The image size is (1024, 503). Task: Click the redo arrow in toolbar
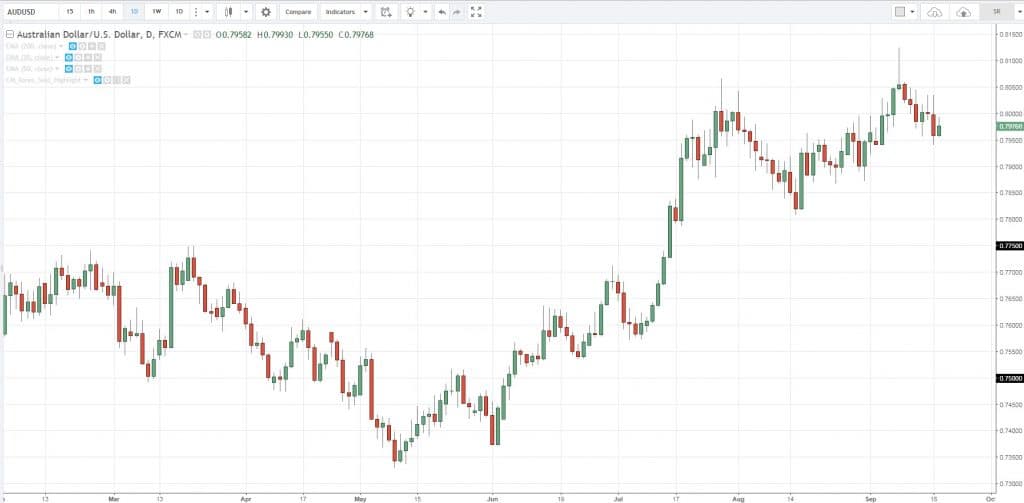(456, 12)
